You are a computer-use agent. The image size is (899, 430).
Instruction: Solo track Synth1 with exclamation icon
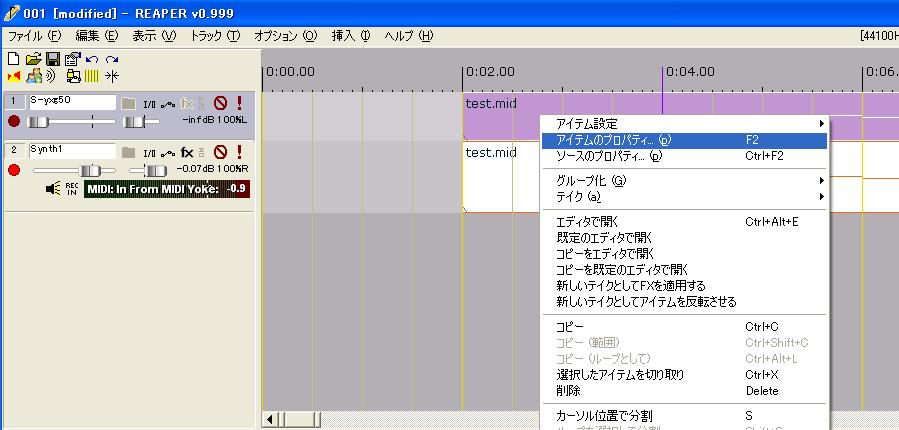[239, 152]
